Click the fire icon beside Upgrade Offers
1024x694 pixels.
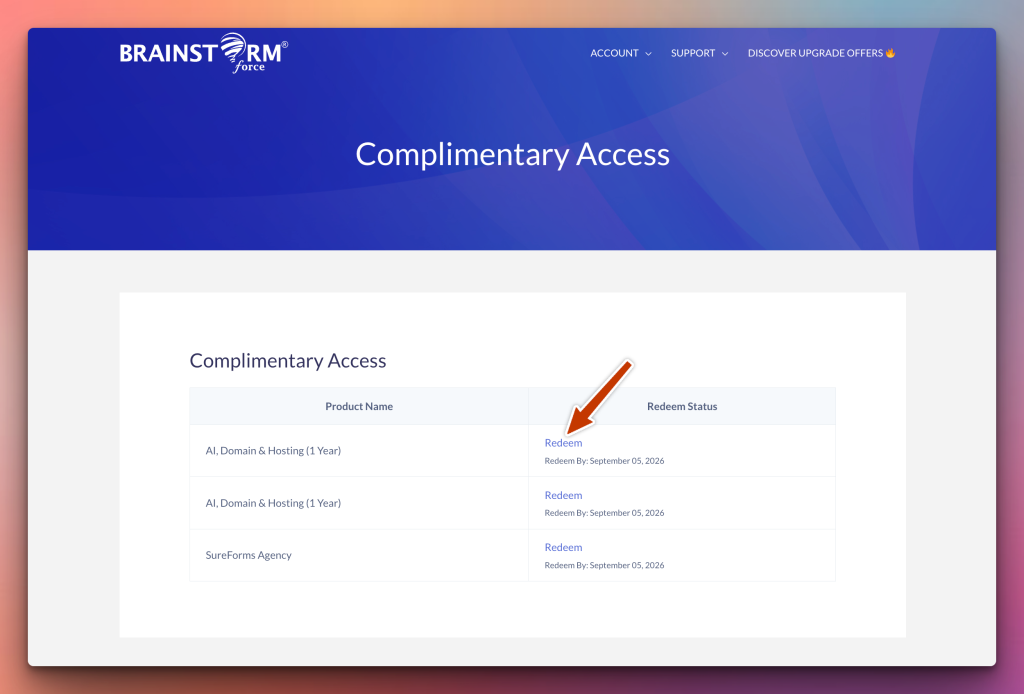click(x=890, y=53)
